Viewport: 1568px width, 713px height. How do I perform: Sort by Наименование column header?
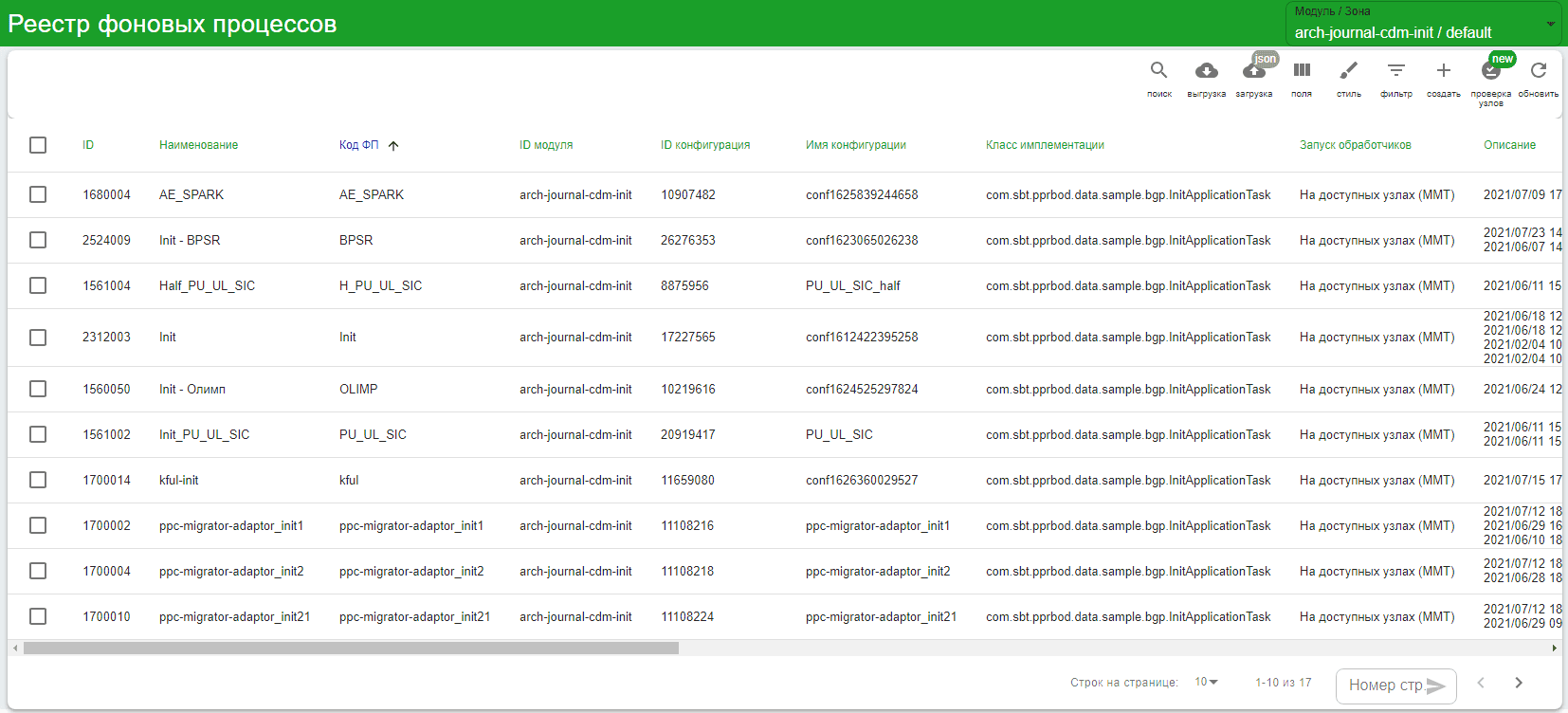click(x=198, y=145)
